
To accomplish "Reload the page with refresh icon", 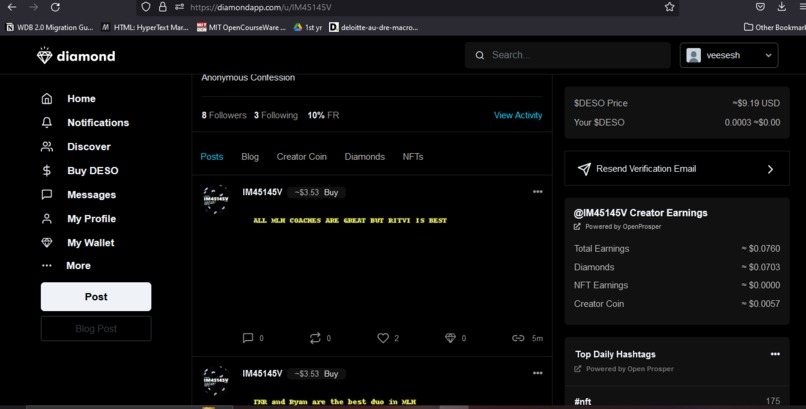I will click(56, 7).
